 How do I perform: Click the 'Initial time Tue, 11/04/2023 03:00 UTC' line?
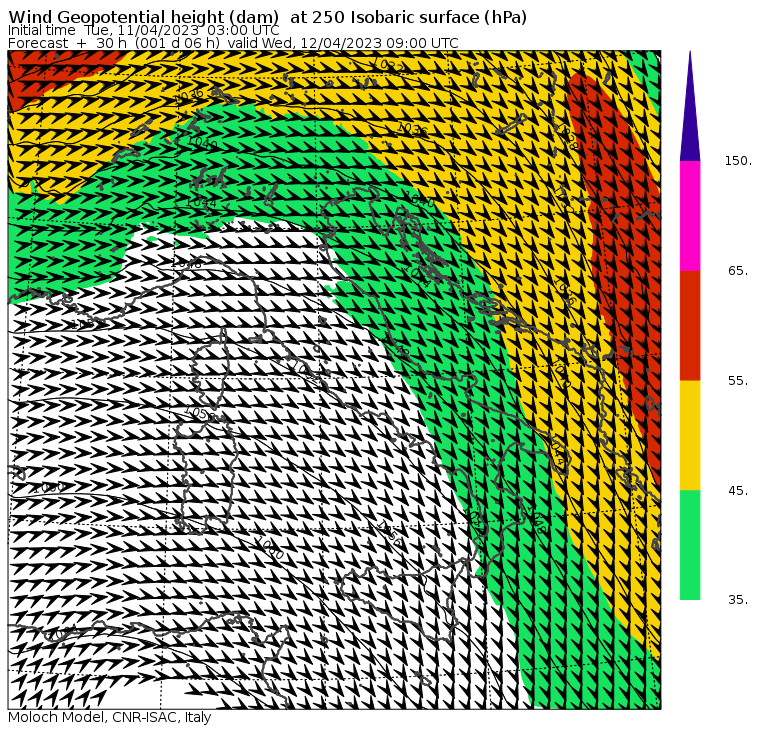coord(143,30)
